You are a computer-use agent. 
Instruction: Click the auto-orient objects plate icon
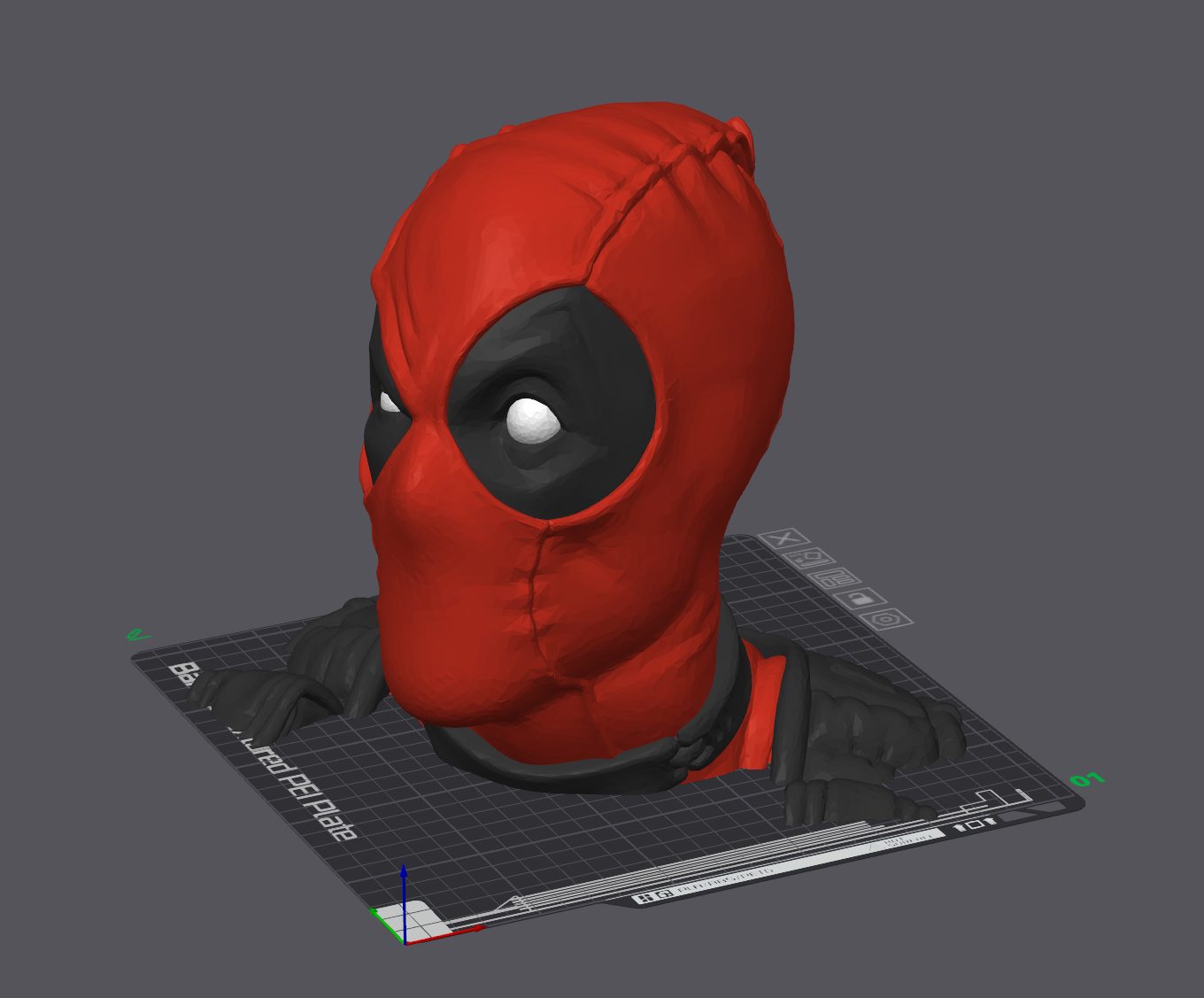(807, 558)
